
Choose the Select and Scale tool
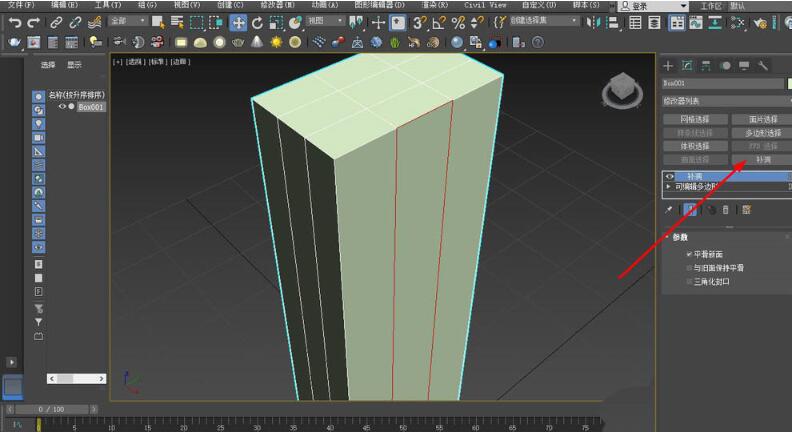(x=276, y=23)
